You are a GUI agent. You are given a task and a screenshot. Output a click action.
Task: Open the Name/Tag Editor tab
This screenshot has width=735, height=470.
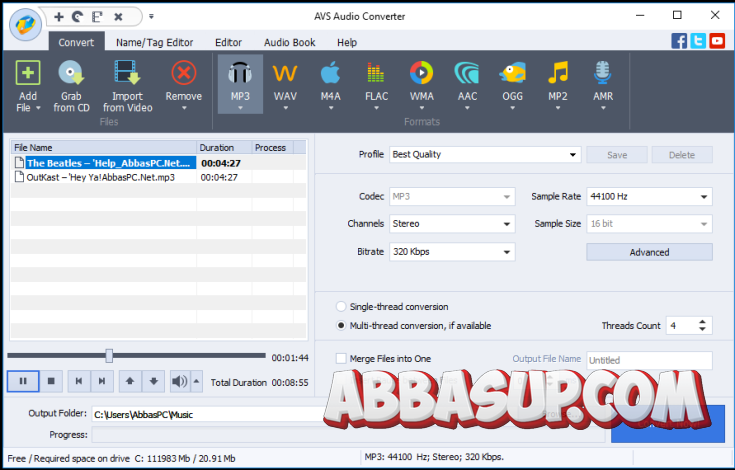pos(154,42)
